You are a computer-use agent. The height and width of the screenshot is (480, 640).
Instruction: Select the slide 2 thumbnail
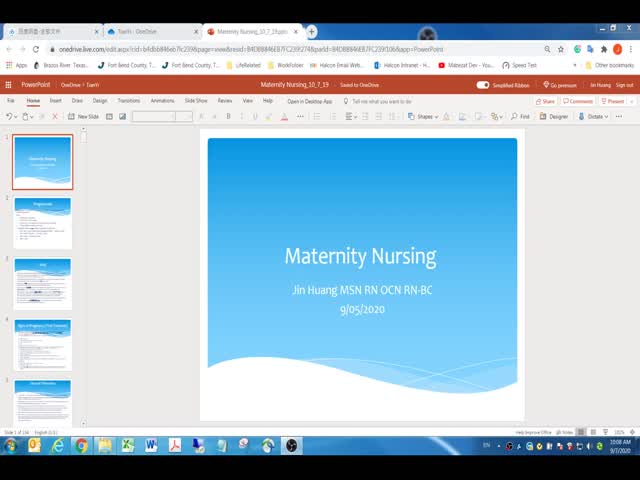point(43,223)
